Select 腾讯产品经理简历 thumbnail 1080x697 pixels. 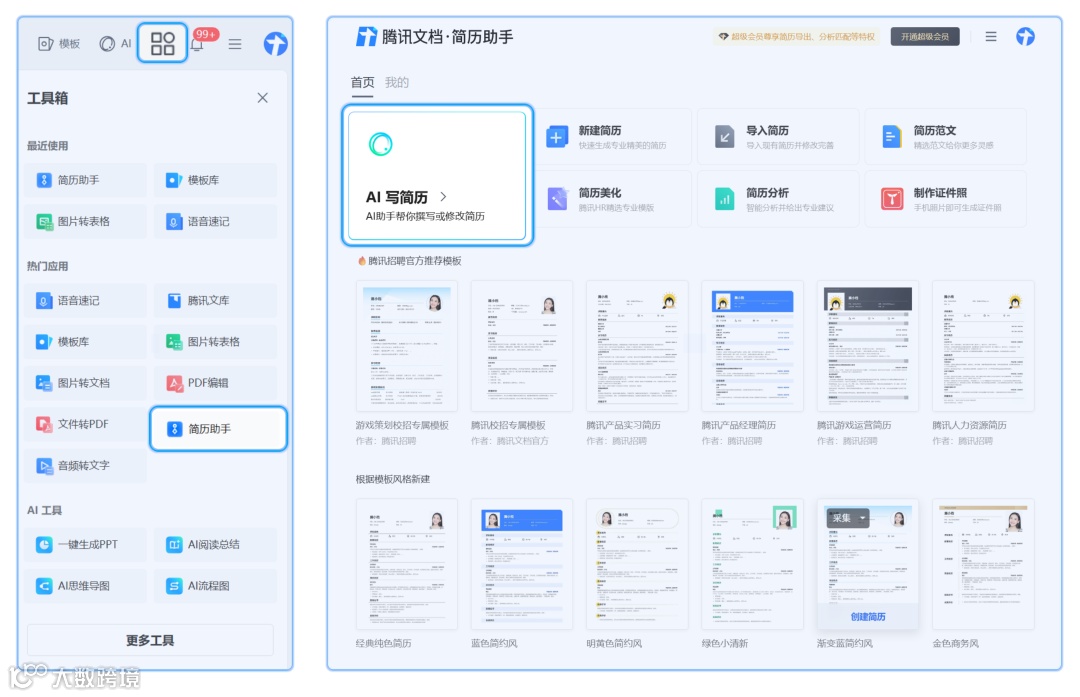(752, 346)
